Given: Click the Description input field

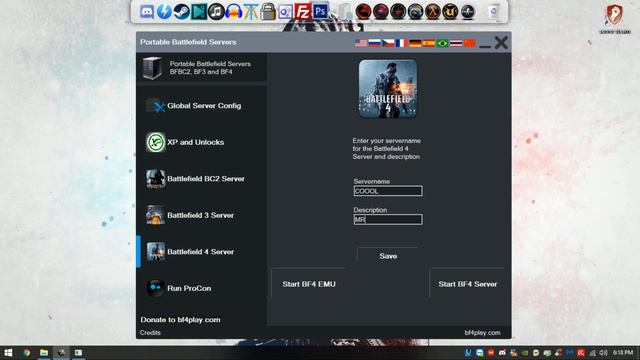Looking at the screenshot, I should coord(388,220).
